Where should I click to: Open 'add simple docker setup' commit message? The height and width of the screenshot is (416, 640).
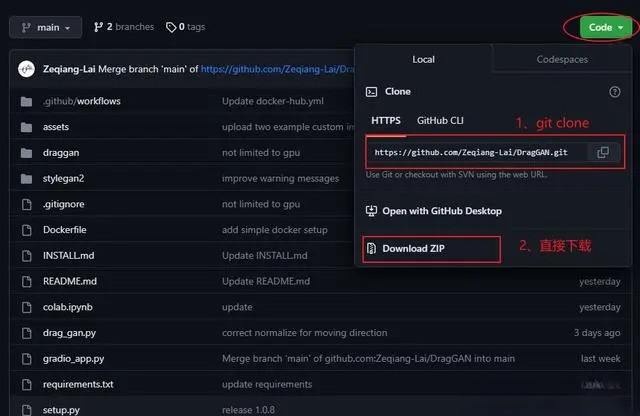tap(275, 230)
